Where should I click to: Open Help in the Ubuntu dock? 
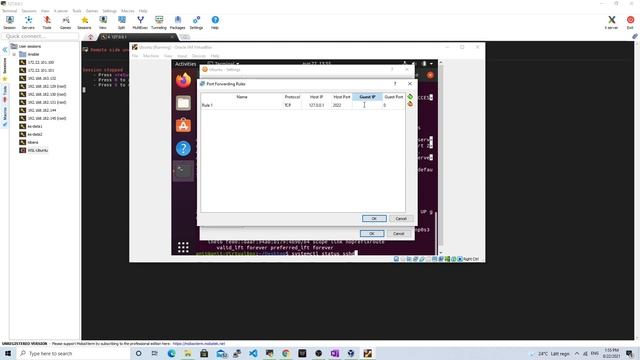tap(183, 148)
